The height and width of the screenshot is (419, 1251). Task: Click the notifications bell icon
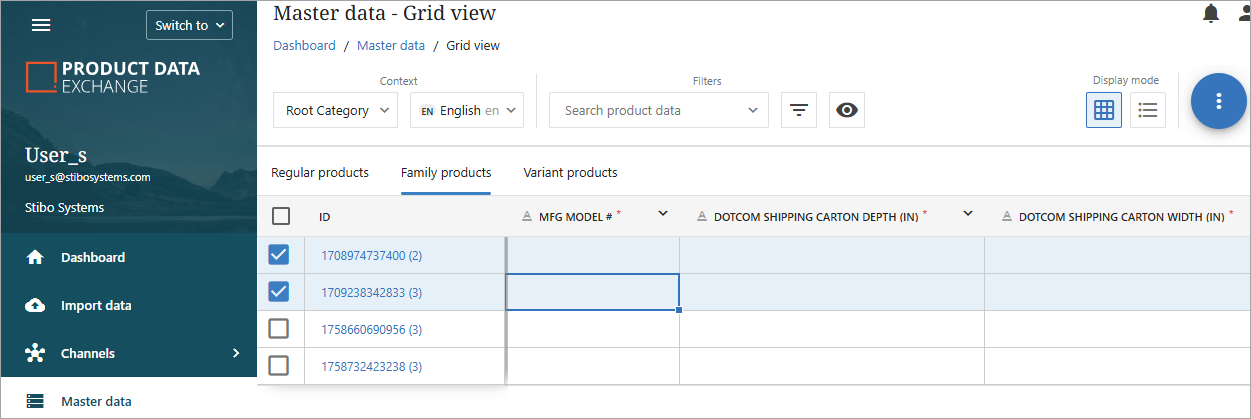[1211, 13]
